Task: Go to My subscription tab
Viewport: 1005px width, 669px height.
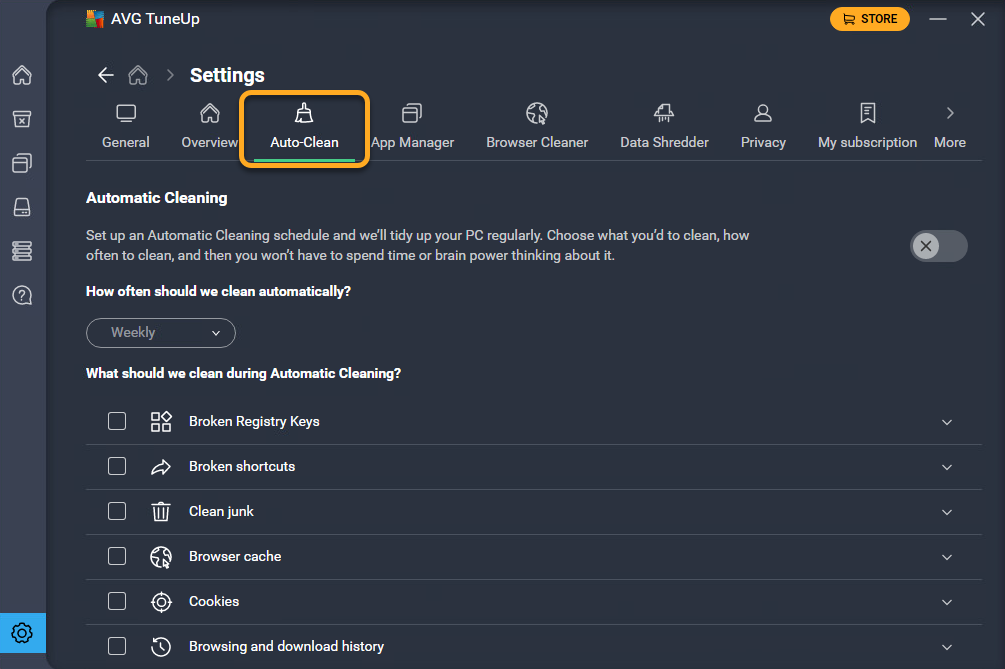Action: tap(867, 126)
